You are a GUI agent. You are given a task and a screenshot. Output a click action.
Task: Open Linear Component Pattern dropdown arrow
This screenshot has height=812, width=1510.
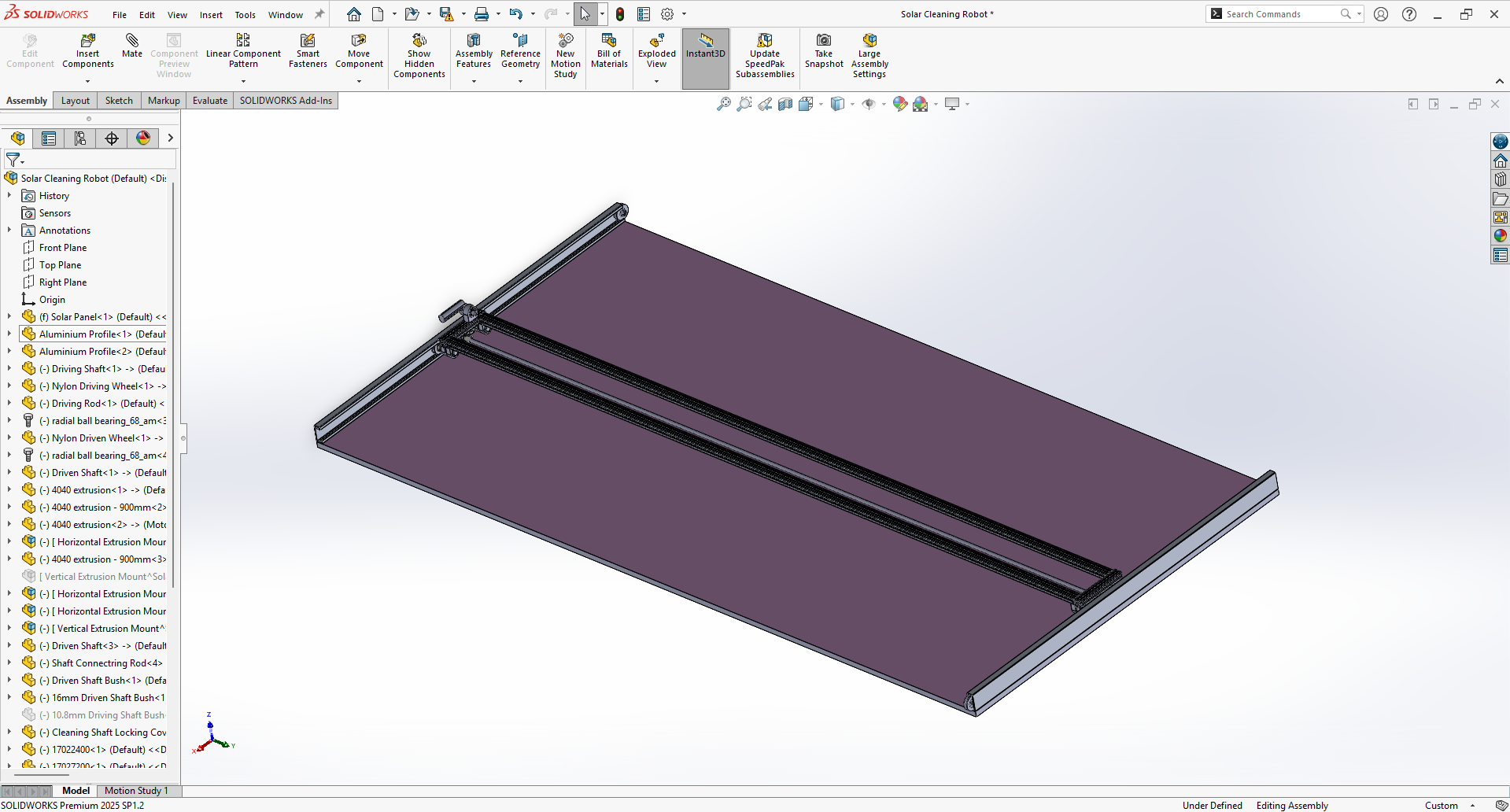(x=243, y=81)
